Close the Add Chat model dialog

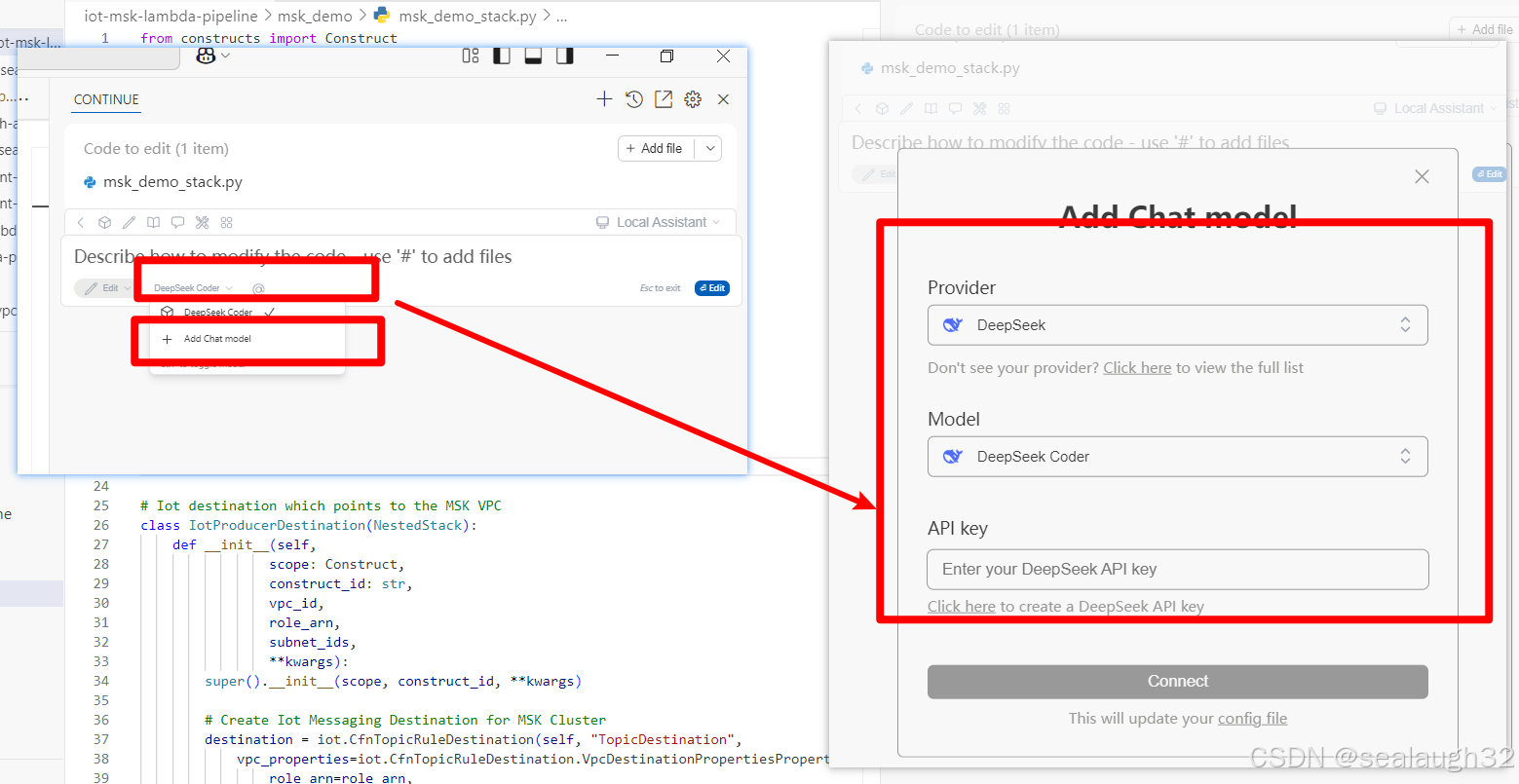pos(1422,176)
